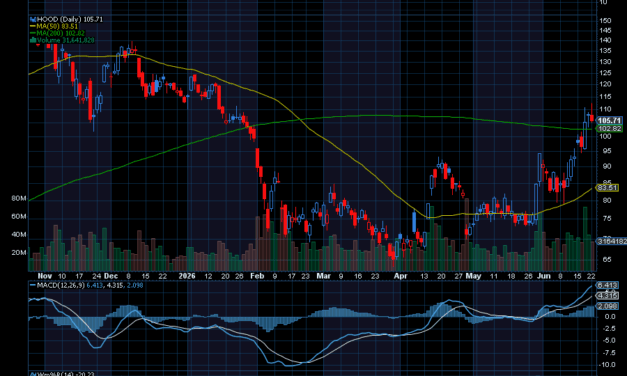Click the yellow 83.51 tag on price axis
Image resolution: width=627 pixels, height=376 pixels.
[x=607, y=188]
